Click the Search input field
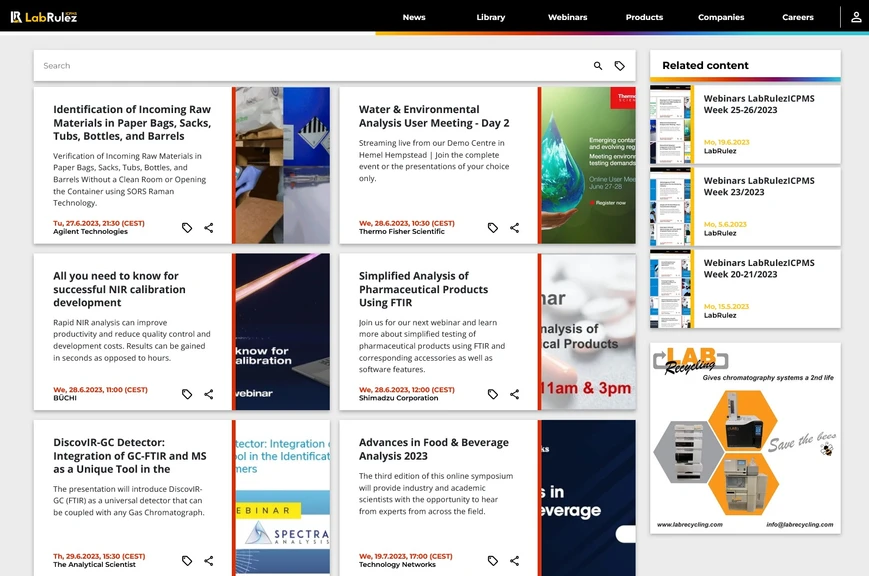Image resolution: width=869 pixels, height=576 pixels. point(313,66)
